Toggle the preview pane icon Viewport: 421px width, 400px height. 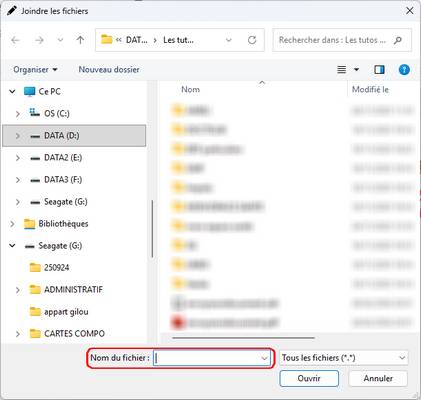[379, 70]
